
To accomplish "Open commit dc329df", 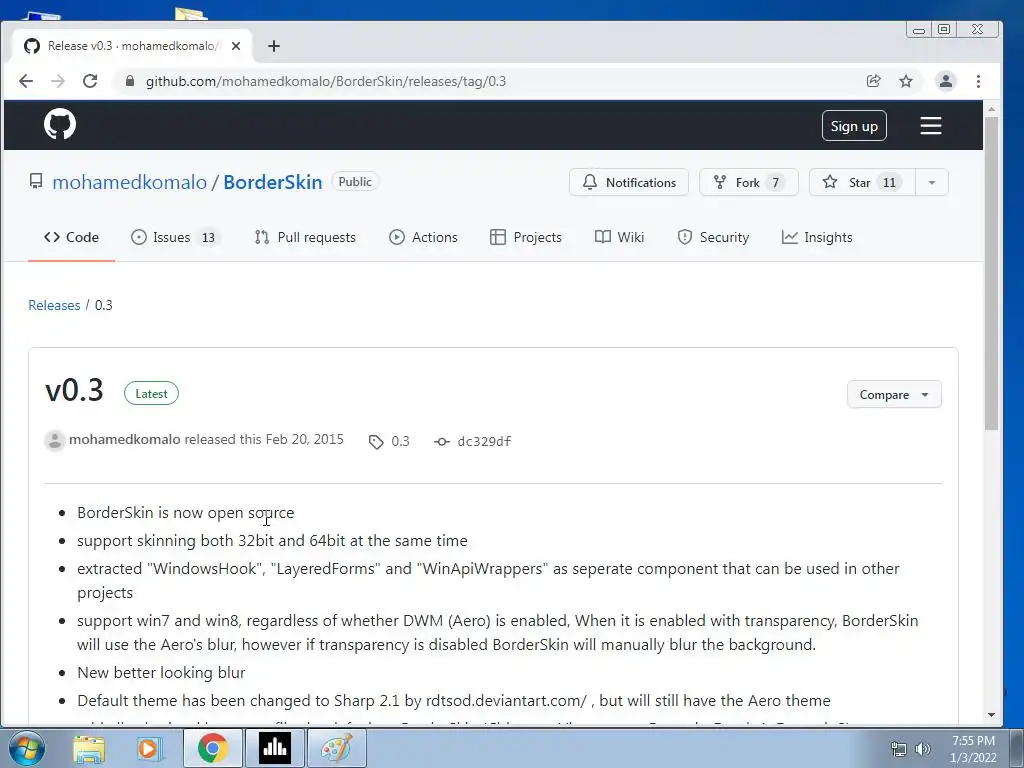I will point(484,441).
